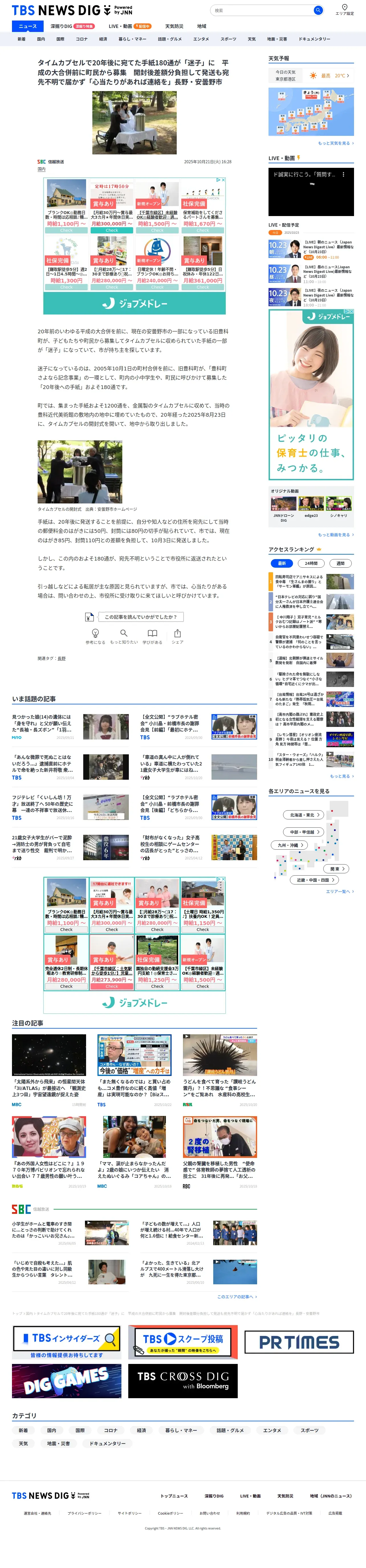Select the 地域 main tab
This screenshot has width=366, height=1568.
(202, 26)
